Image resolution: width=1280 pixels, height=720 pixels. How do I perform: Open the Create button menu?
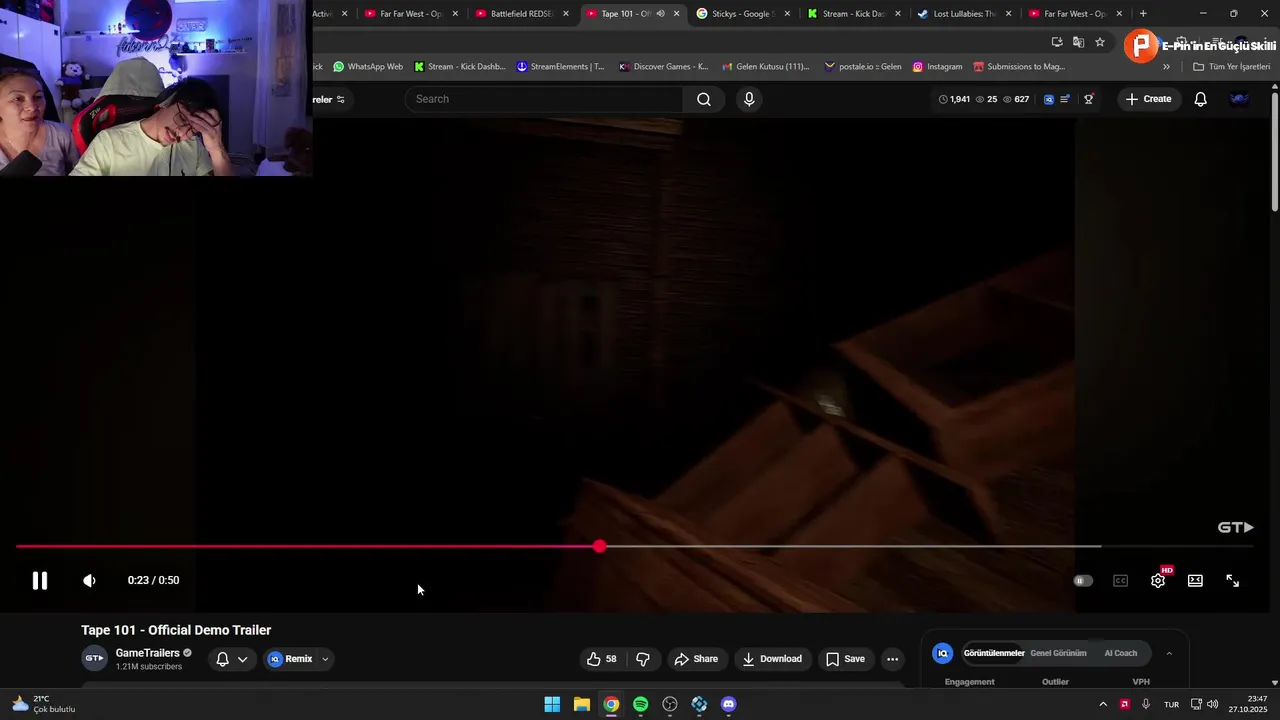[1148, 99]
